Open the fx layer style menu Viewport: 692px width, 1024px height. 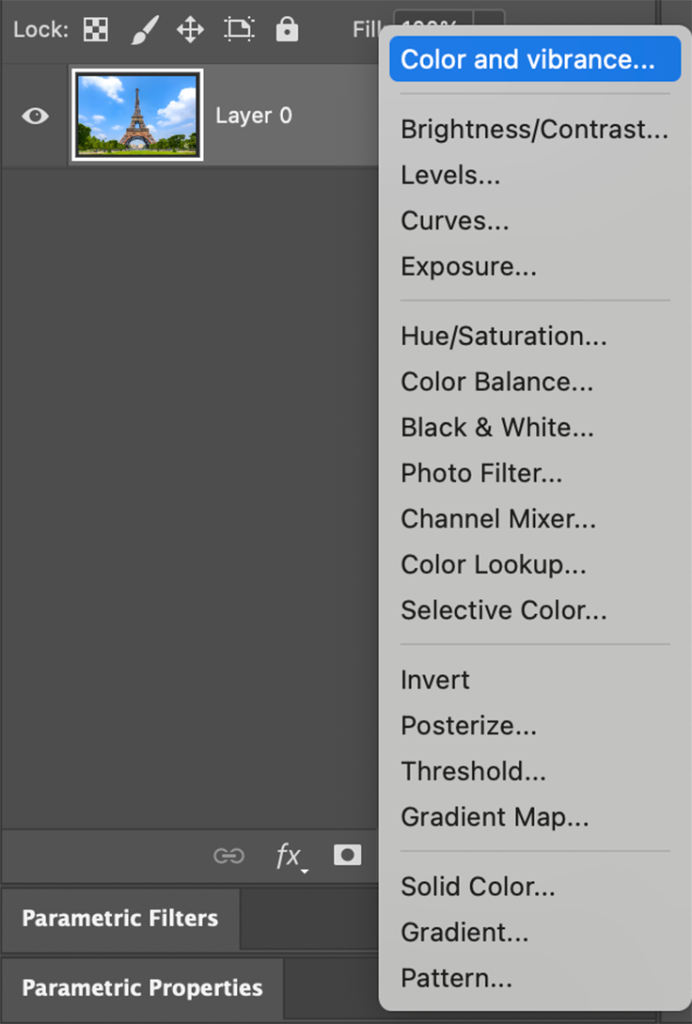[x=289, y=856]
